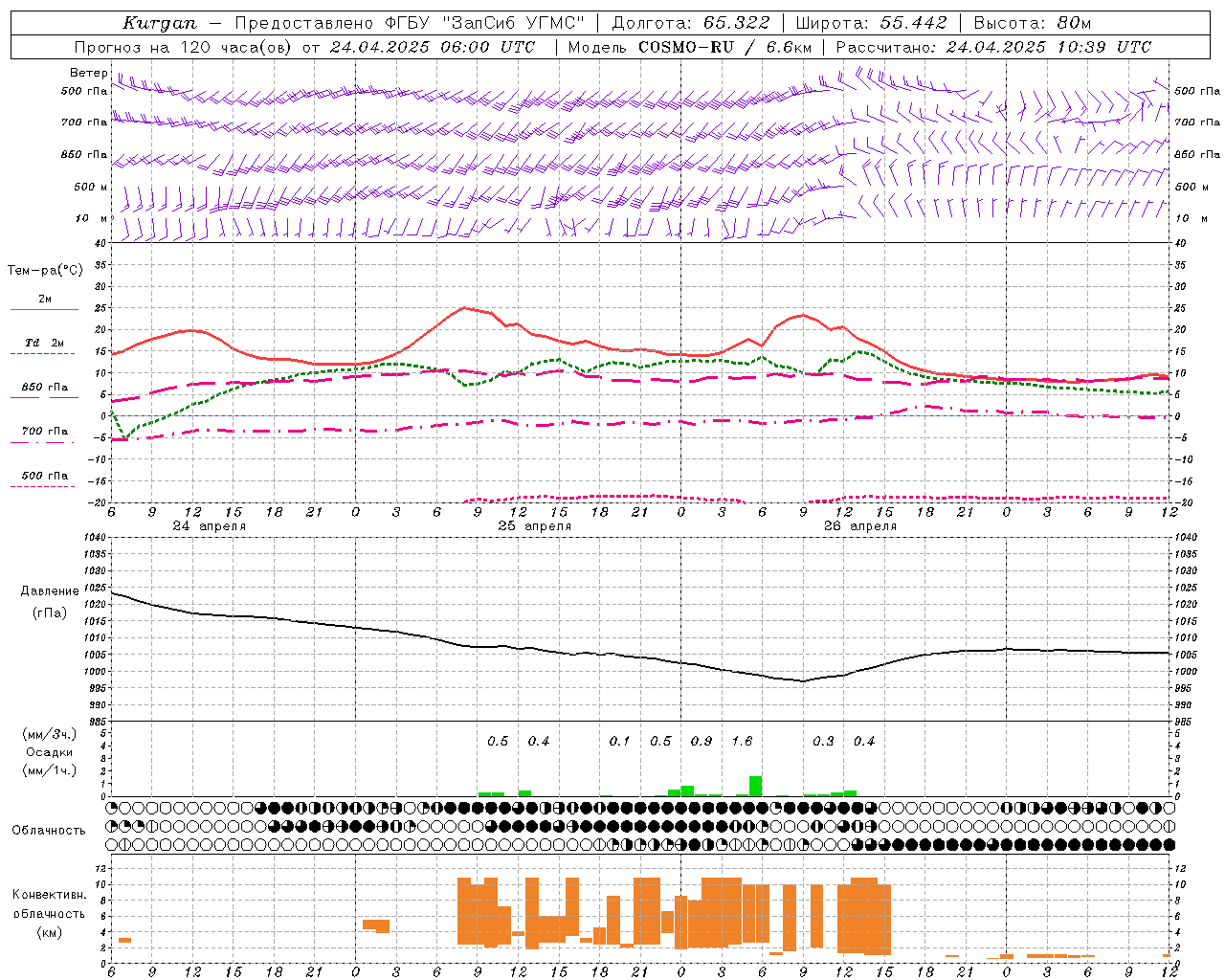
Task: Click the Тем-ра(°C) axis title
Action: [x=45, y=270]
